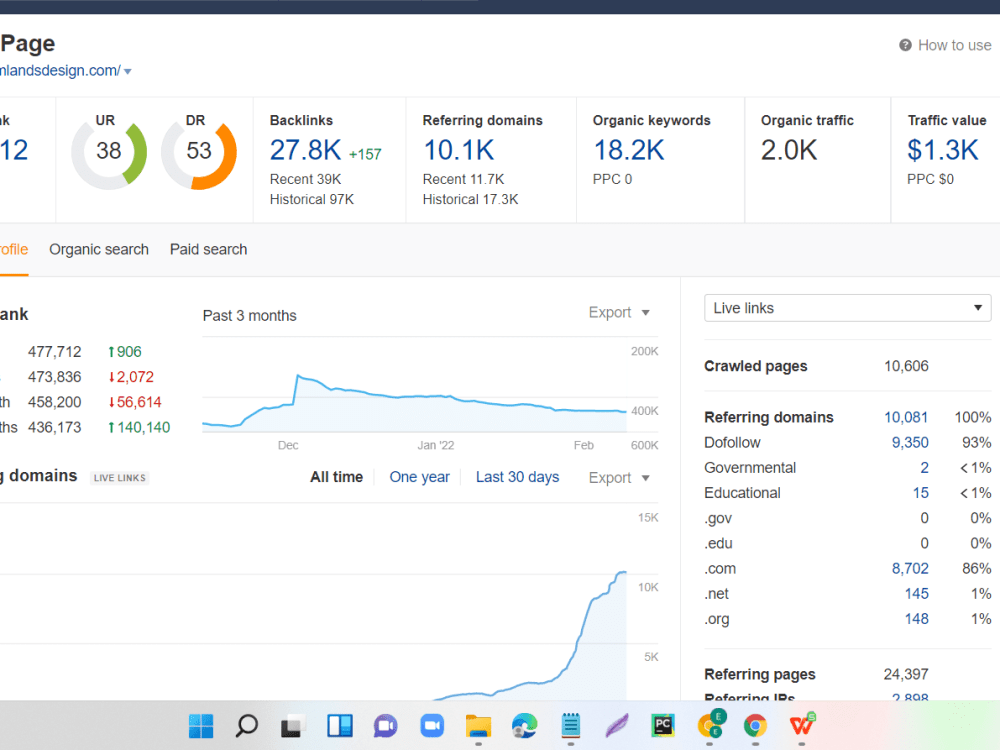Click the rank value 477,712
The width and height of the screenshot is (1000, 750).
tap(55, 351)
